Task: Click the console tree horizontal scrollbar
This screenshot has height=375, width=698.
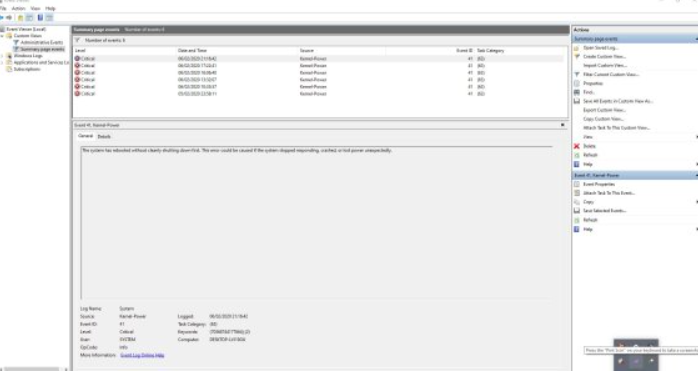Action: click(32, 369)
